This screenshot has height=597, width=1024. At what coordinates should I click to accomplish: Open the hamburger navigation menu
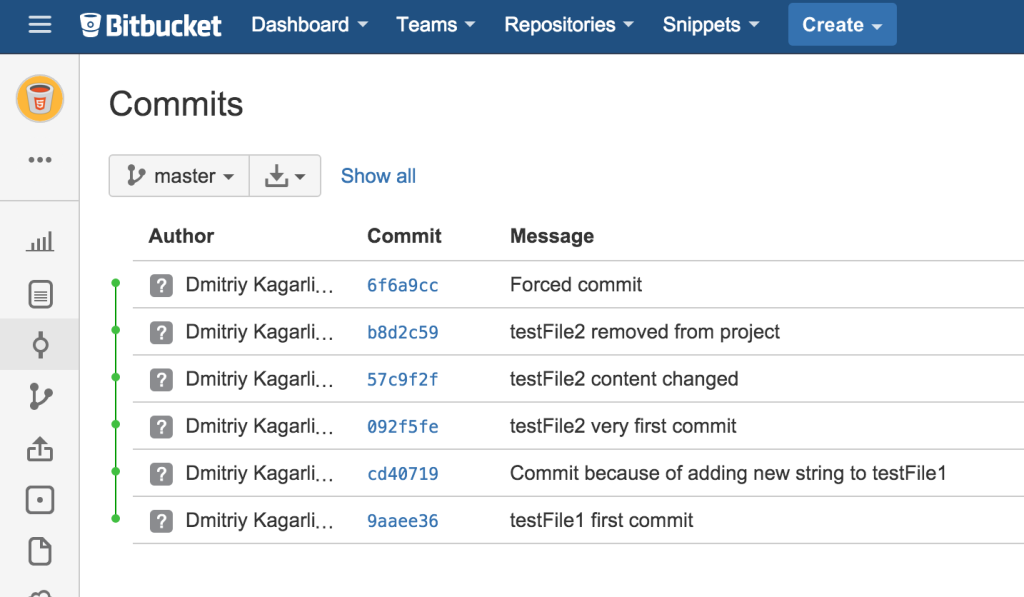[40, 25]
